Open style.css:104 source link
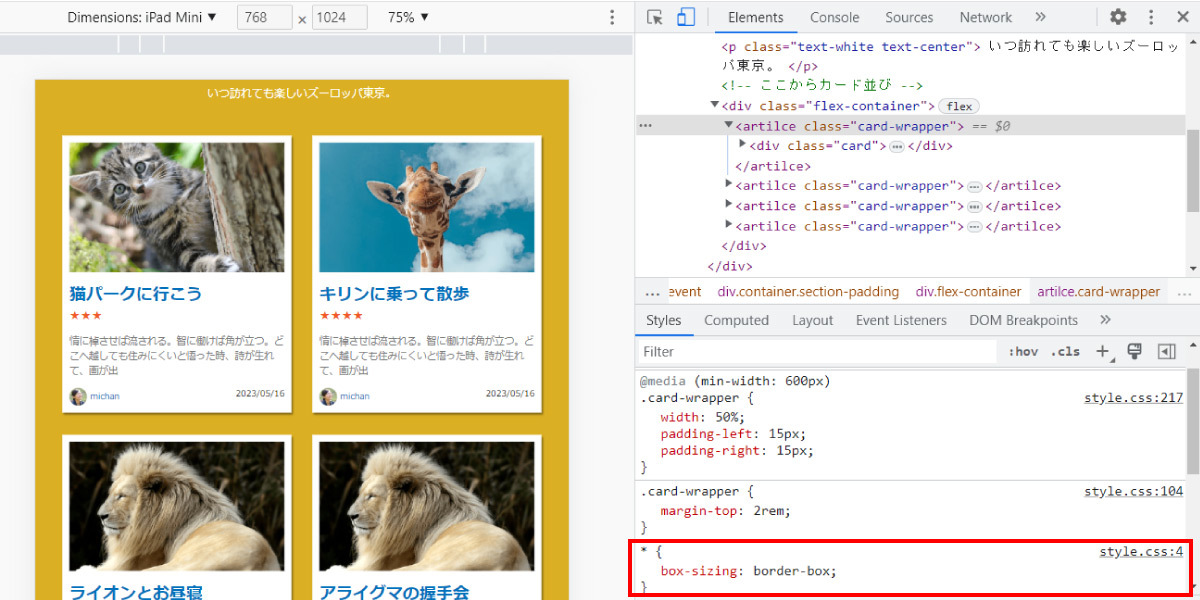The height and width of the screenshot is (600, 1200). click(x=1133, y=492)
